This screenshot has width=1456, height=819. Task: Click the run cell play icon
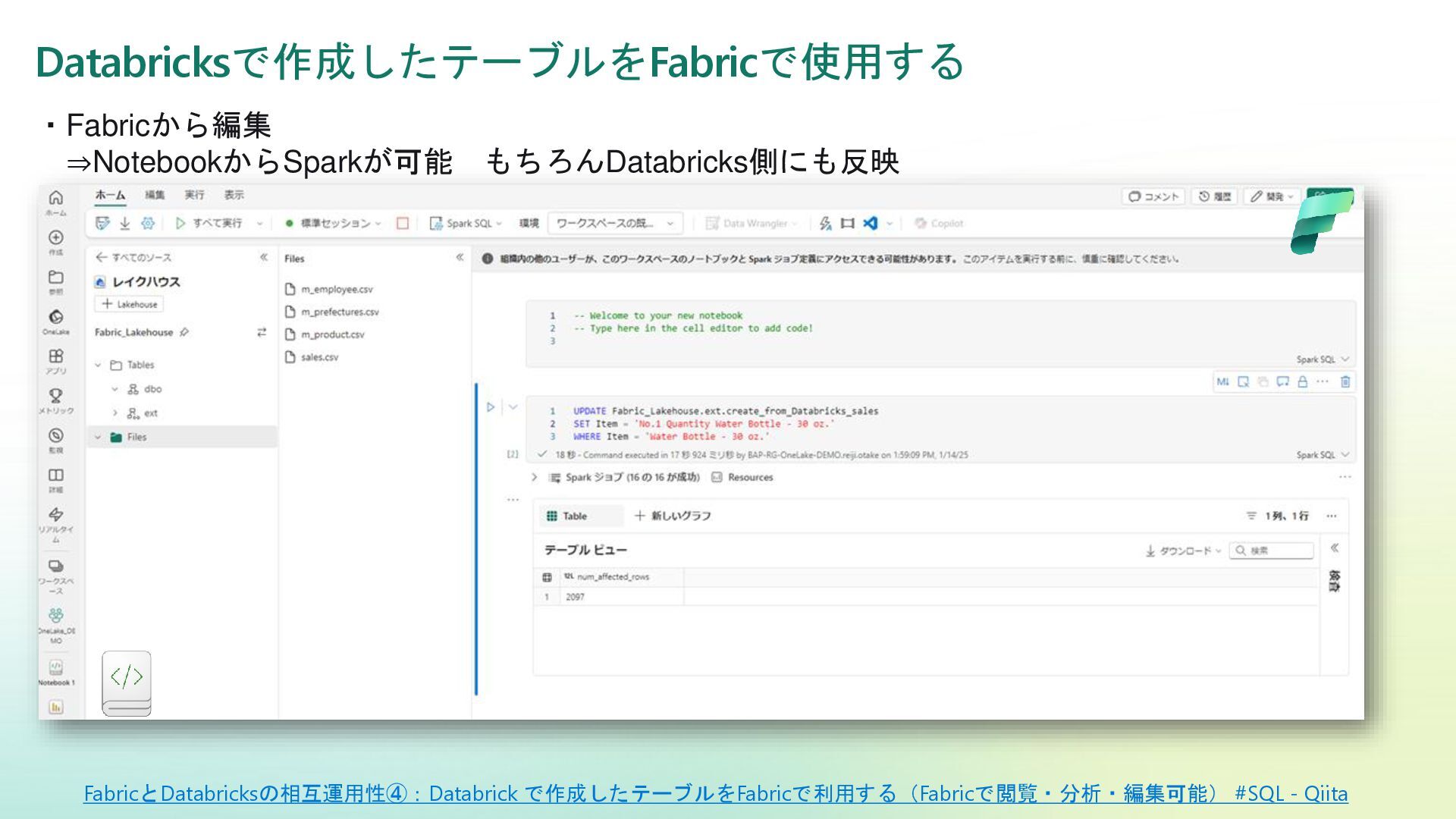point(491,407)
